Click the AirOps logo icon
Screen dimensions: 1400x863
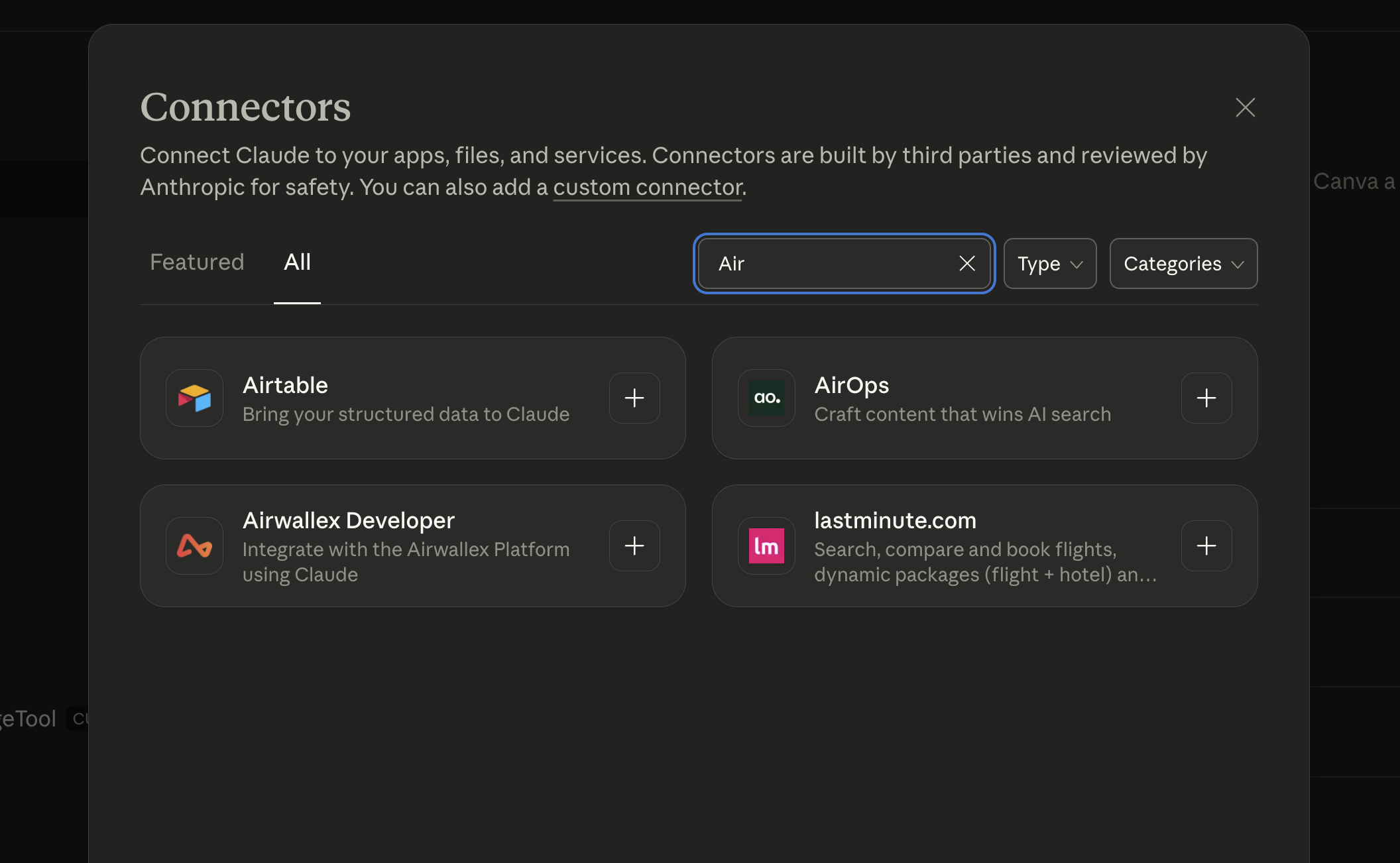click(x=766, y=398)
